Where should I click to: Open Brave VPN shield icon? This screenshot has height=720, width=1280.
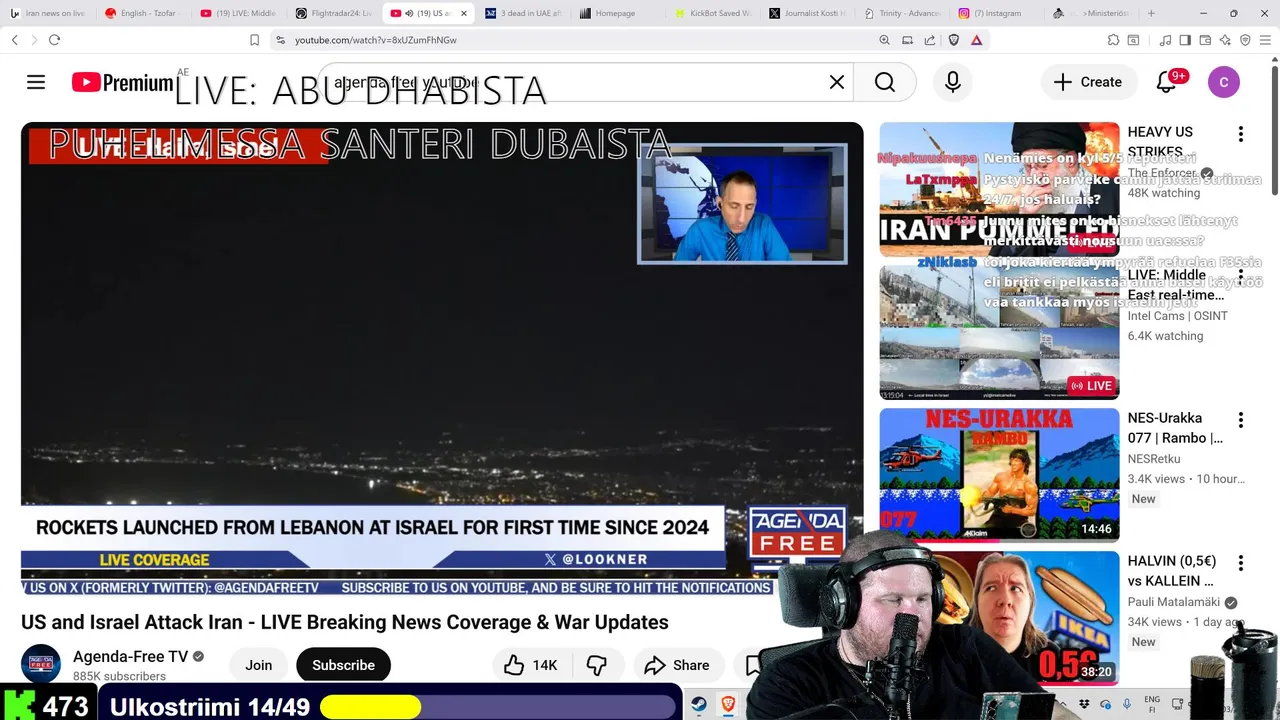click(1245, 40)
